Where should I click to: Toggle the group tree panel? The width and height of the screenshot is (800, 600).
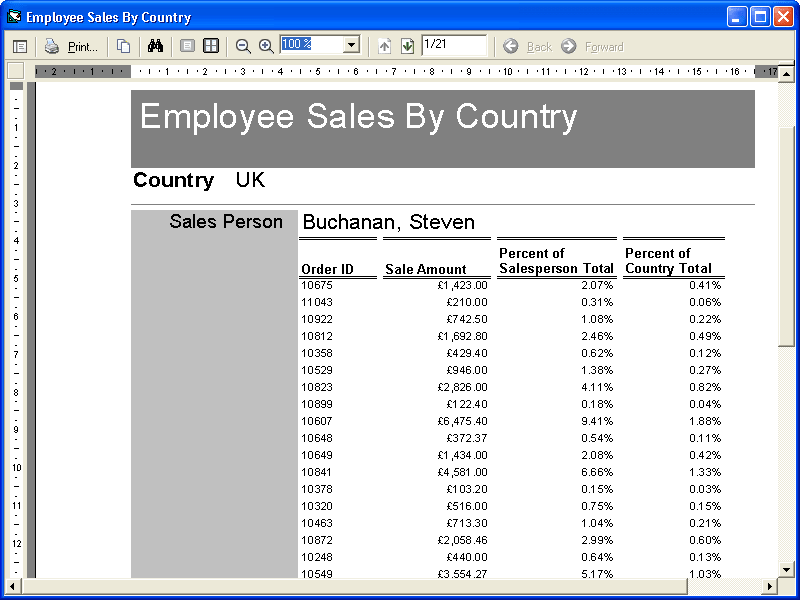coord(20,46)
